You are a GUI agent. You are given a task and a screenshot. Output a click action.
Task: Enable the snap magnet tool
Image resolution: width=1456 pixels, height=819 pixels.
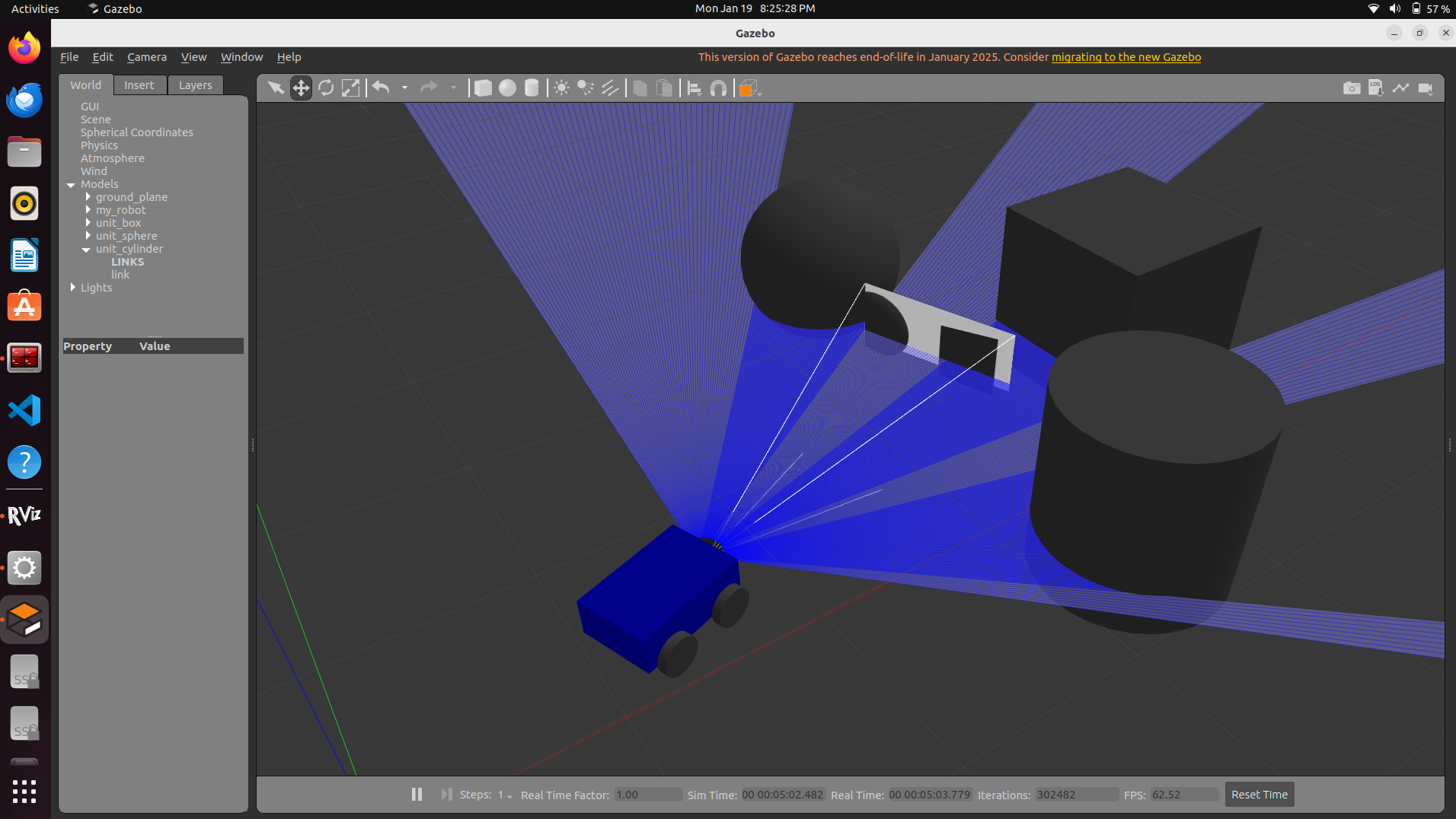(718, 88)
